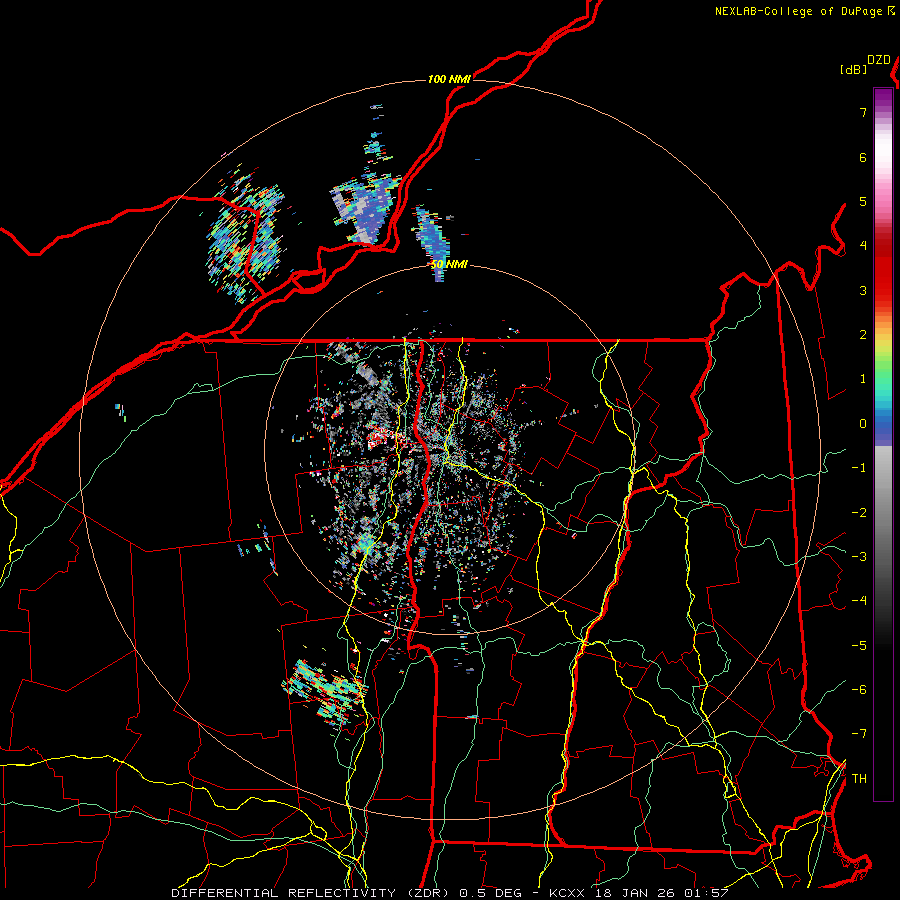The height and width of the screenshot is (900, 900).
Task: Click the DZD label above the color scale
Action: pos(879,60)
